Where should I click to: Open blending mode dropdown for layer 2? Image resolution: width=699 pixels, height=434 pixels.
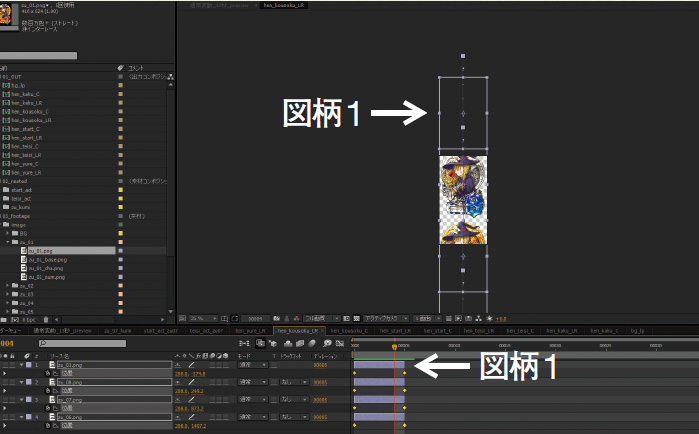252,382
